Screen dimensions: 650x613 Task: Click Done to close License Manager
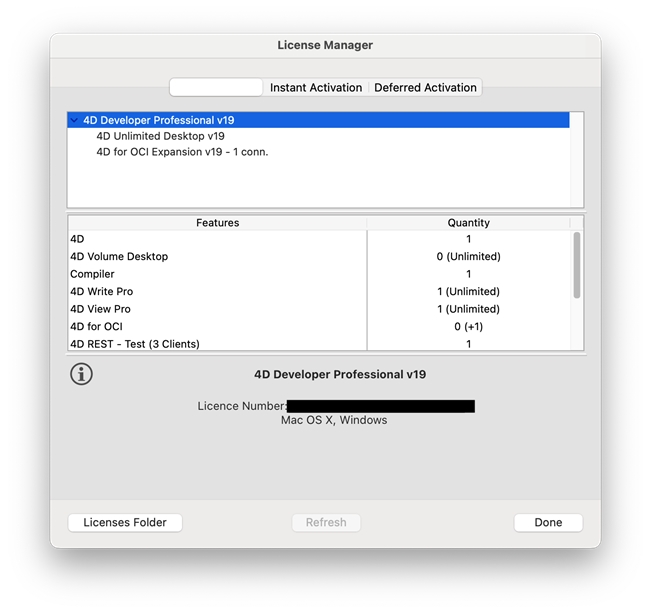548,522
